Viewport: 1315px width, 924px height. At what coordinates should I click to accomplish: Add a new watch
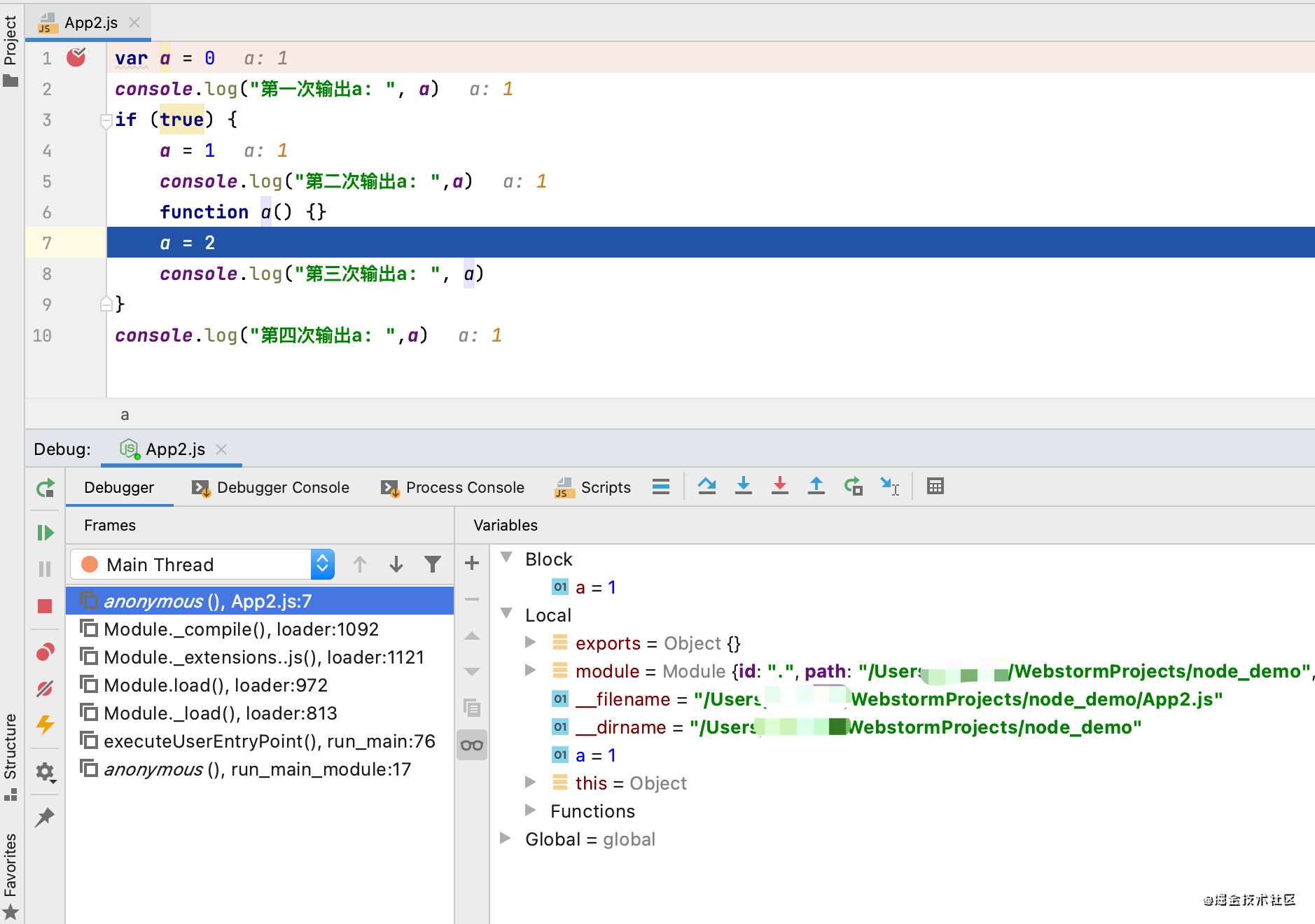[x=472, y=563]
